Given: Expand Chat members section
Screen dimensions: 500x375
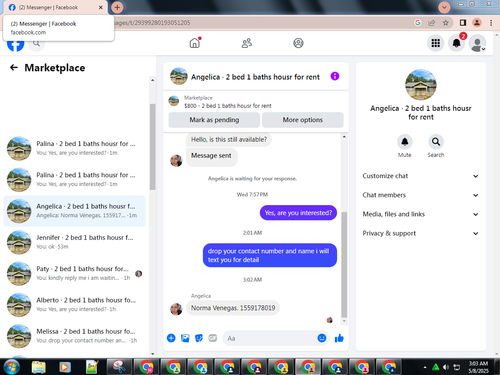Looking at the screenshot, I should tap(420, 195).
